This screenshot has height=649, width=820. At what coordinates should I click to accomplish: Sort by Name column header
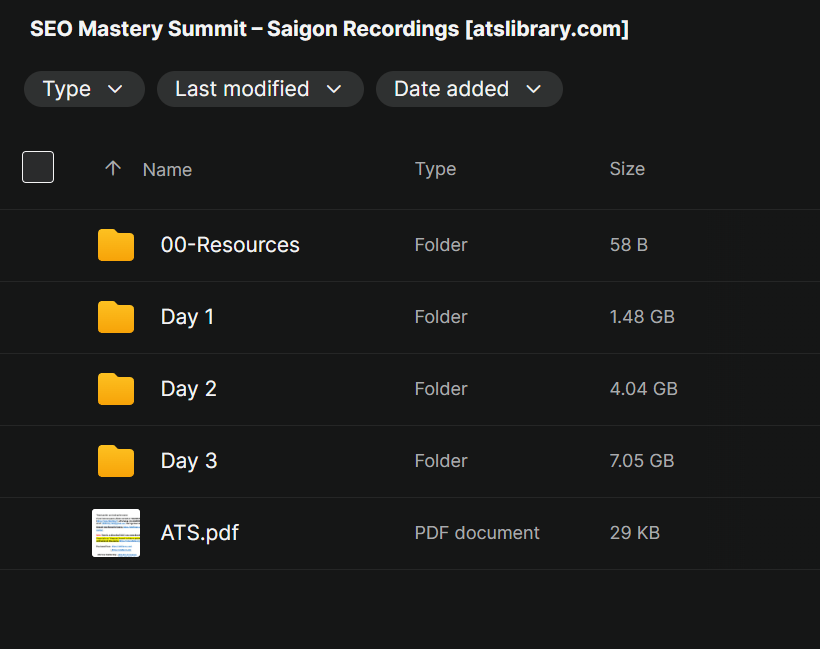coord(167,169)
